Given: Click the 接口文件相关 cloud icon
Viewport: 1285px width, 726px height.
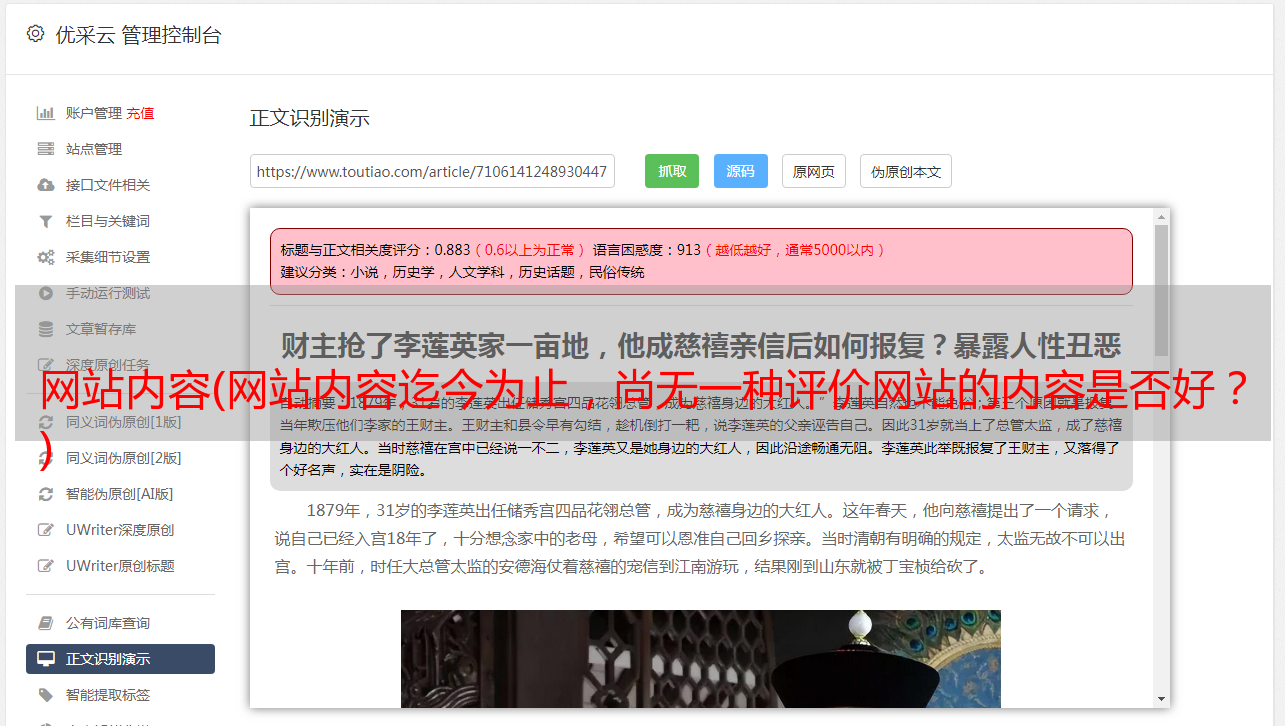Looking at the screenshot, I should pos(45,185).
